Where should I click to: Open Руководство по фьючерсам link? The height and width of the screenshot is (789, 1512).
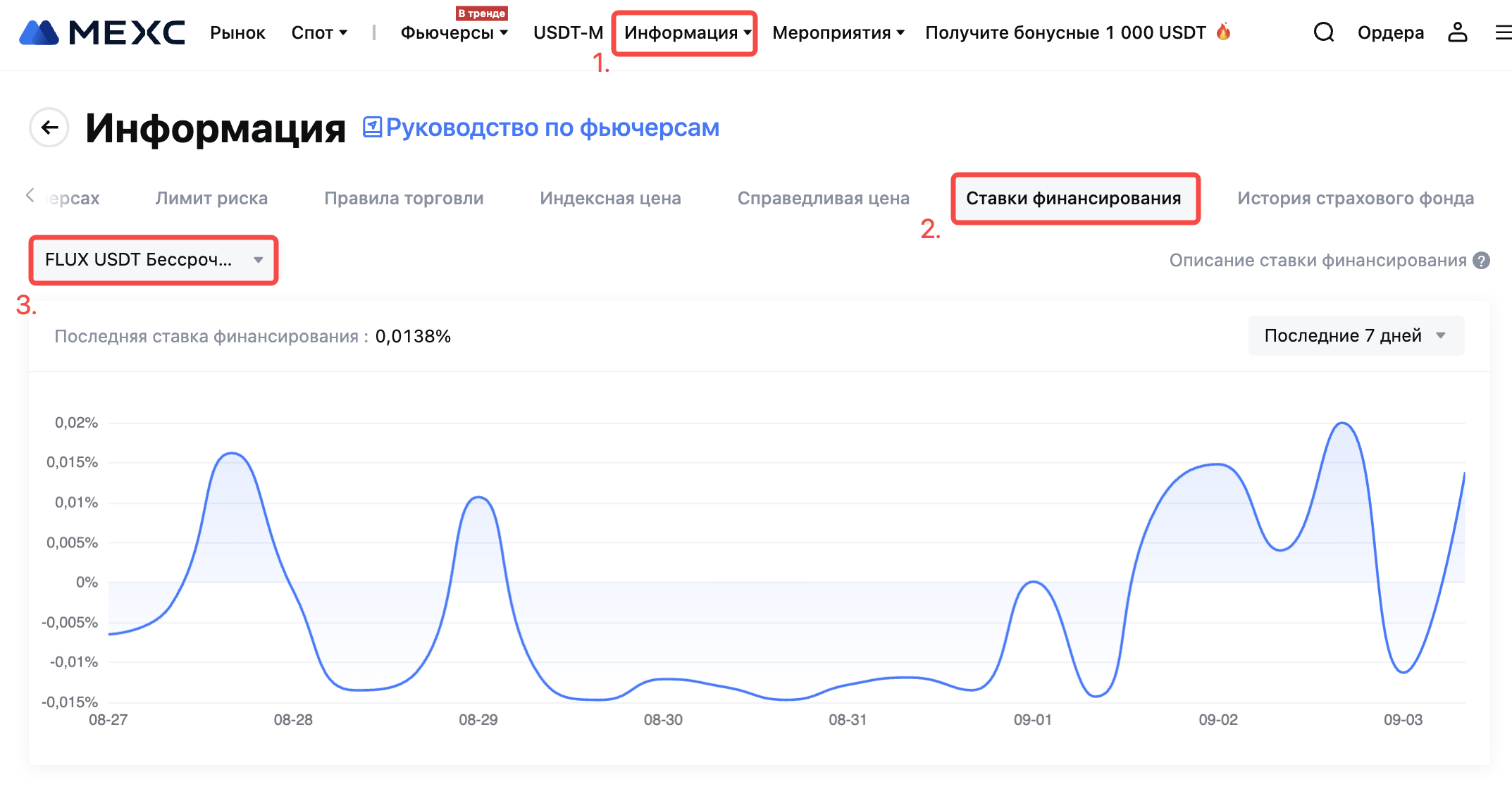[x=552, y=128]
